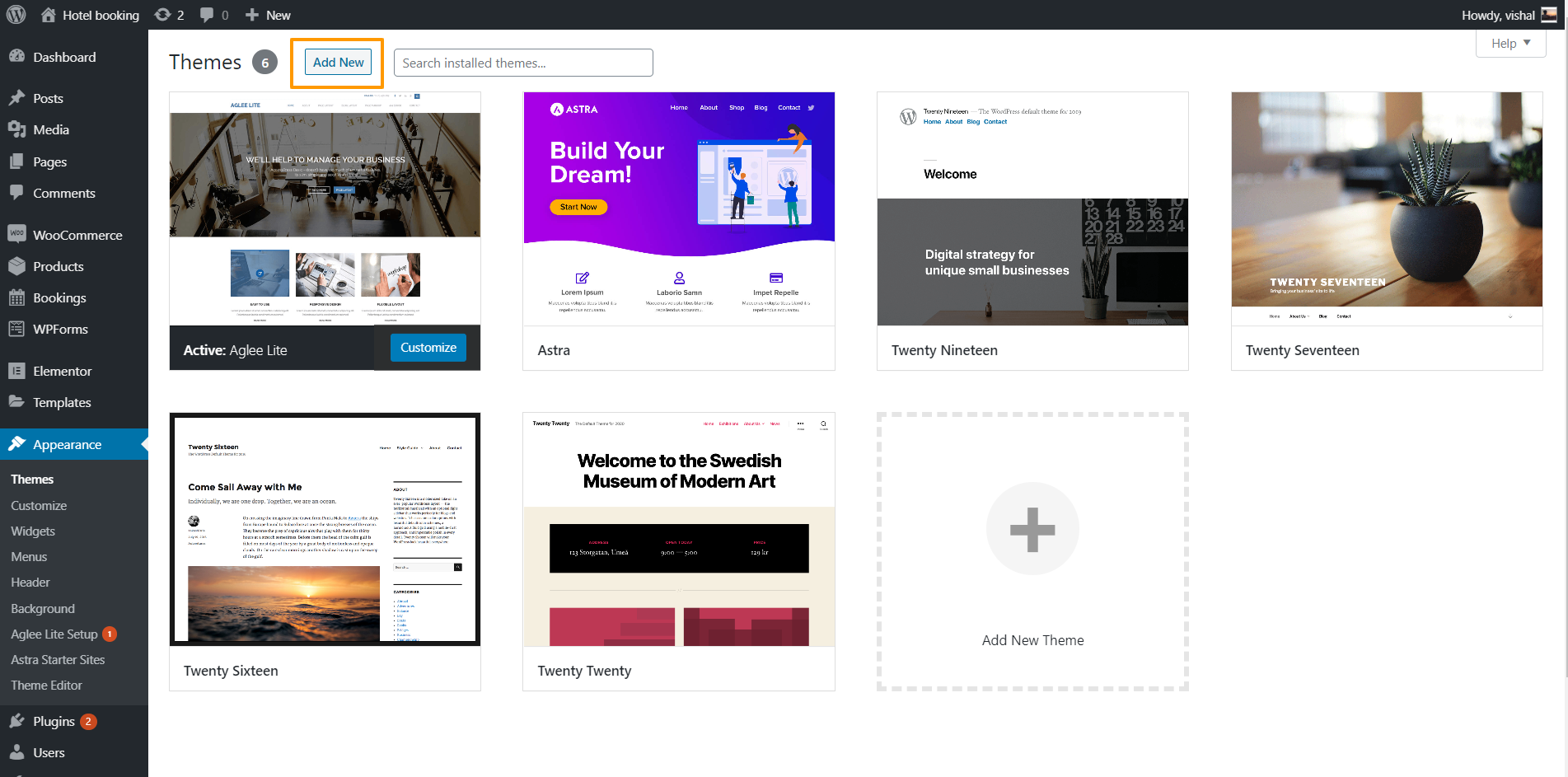Click the Media icon in sidebar
1568x777 pixels.
[16, 129]
